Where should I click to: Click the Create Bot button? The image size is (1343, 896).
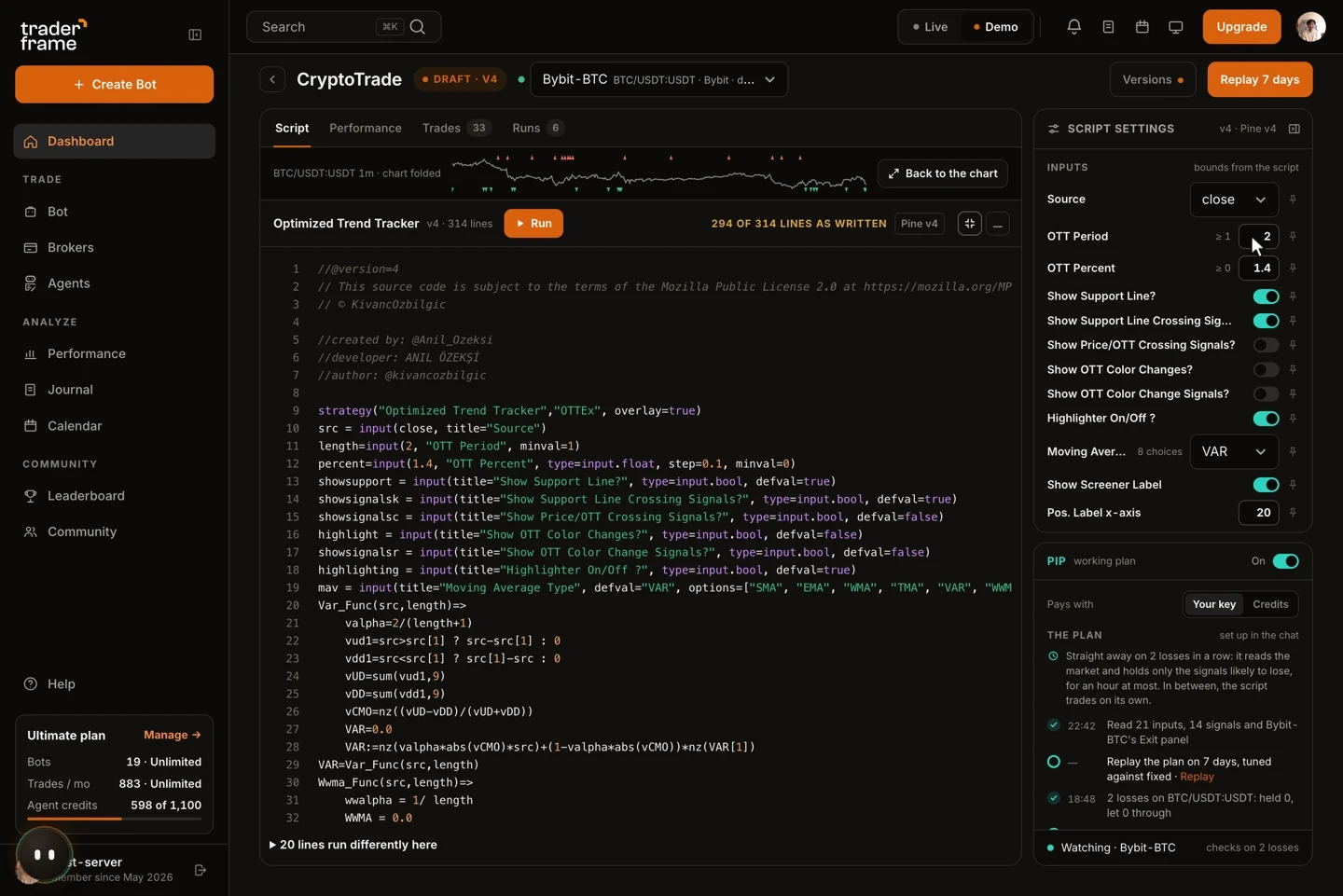114,84
